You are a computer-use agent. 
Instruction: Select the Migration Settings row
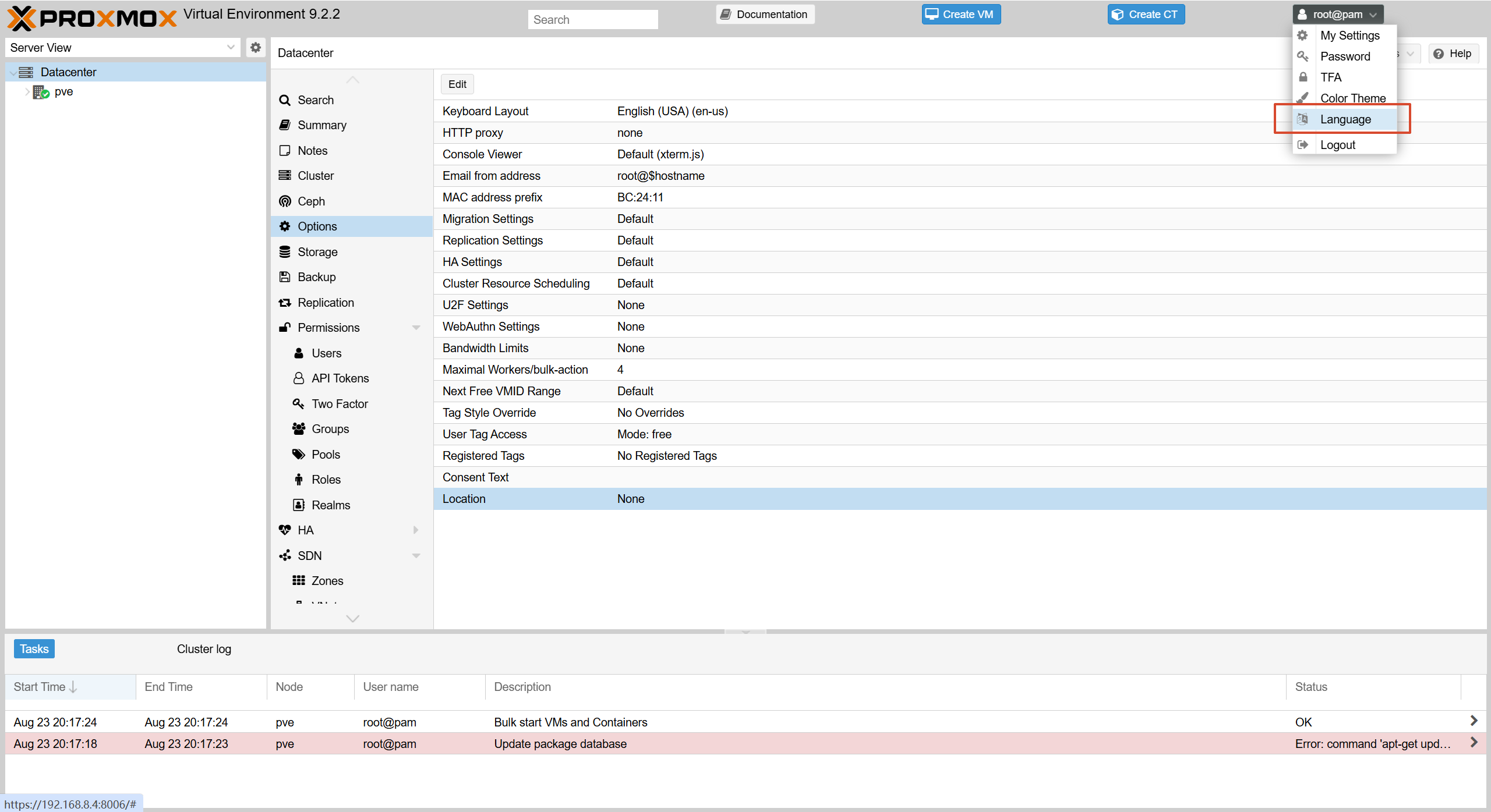(960, 219)
